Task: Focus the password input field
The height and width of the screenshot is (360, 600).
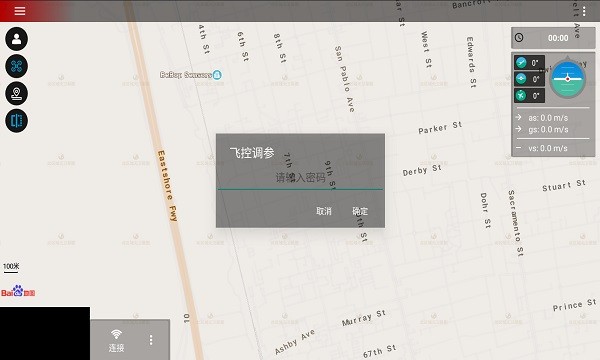Action: (300, 179)
